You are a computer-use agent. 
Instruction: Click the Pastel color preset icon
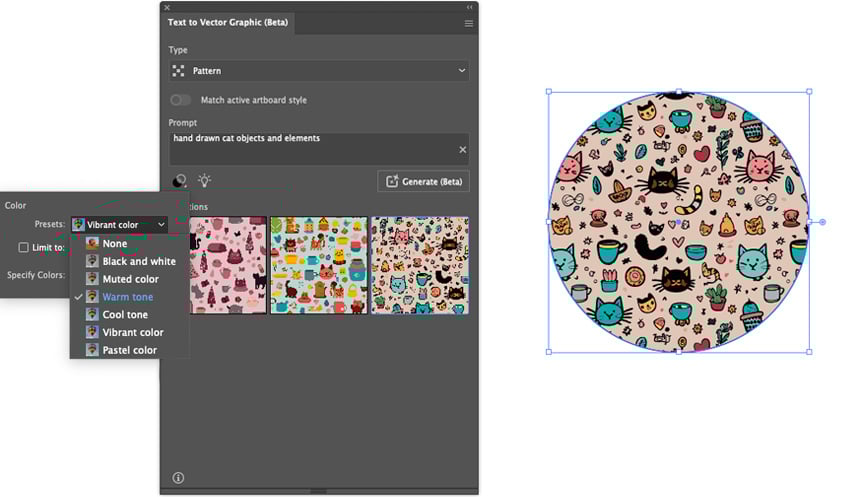coord(92,350)
